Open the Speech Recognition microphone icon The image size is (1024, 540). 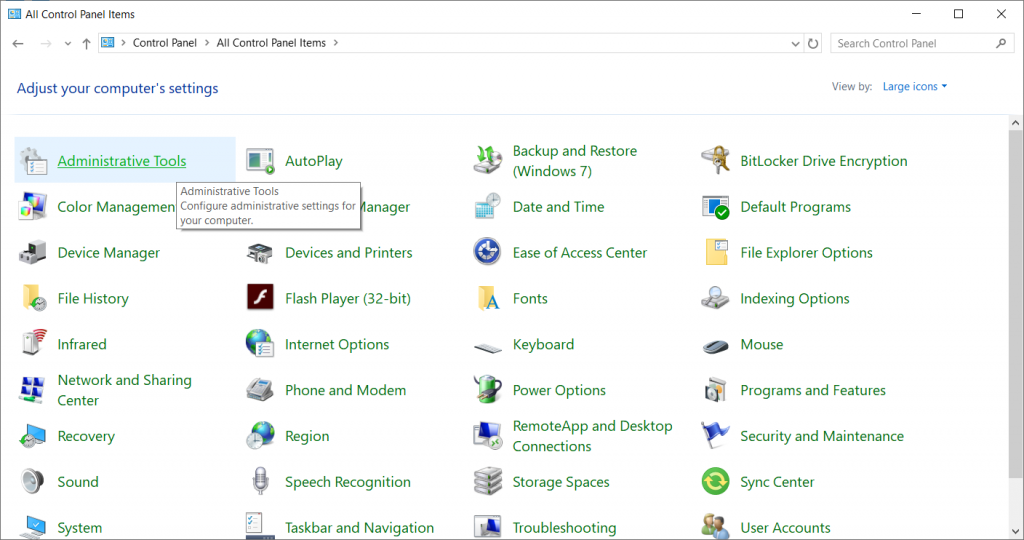[x=260, y=481]
